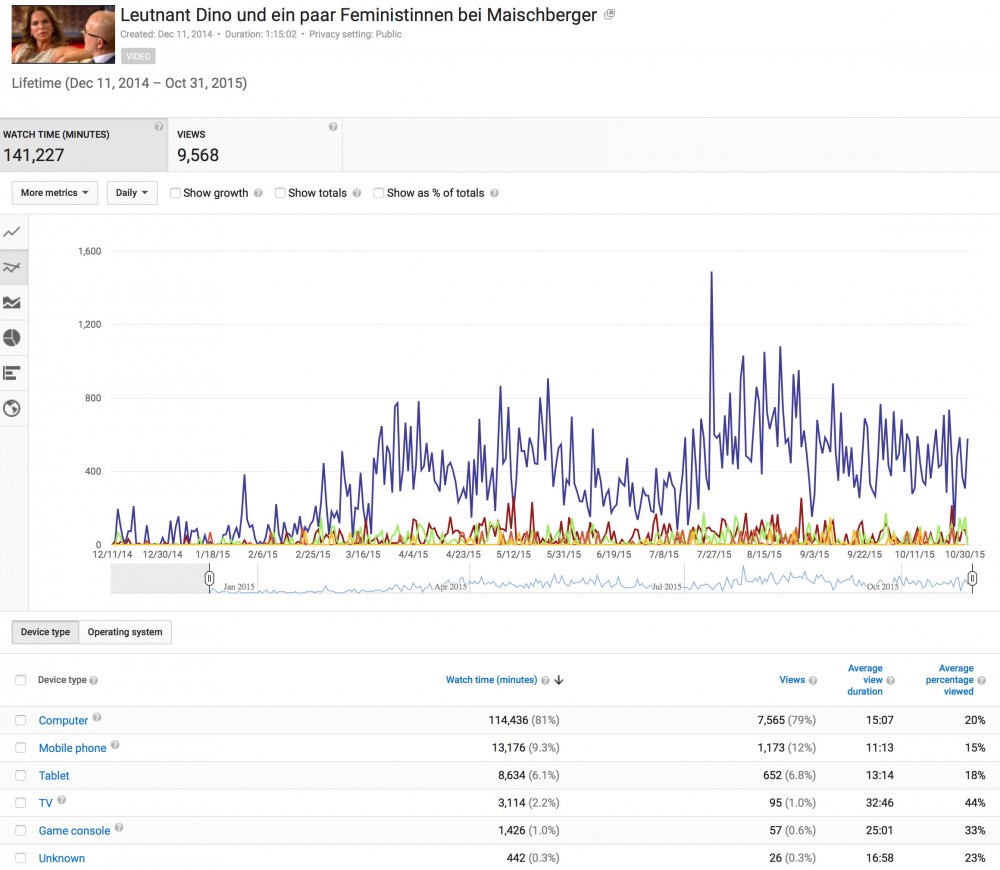Click the Game console link
1000x870 pixels.
coord(74,831)
